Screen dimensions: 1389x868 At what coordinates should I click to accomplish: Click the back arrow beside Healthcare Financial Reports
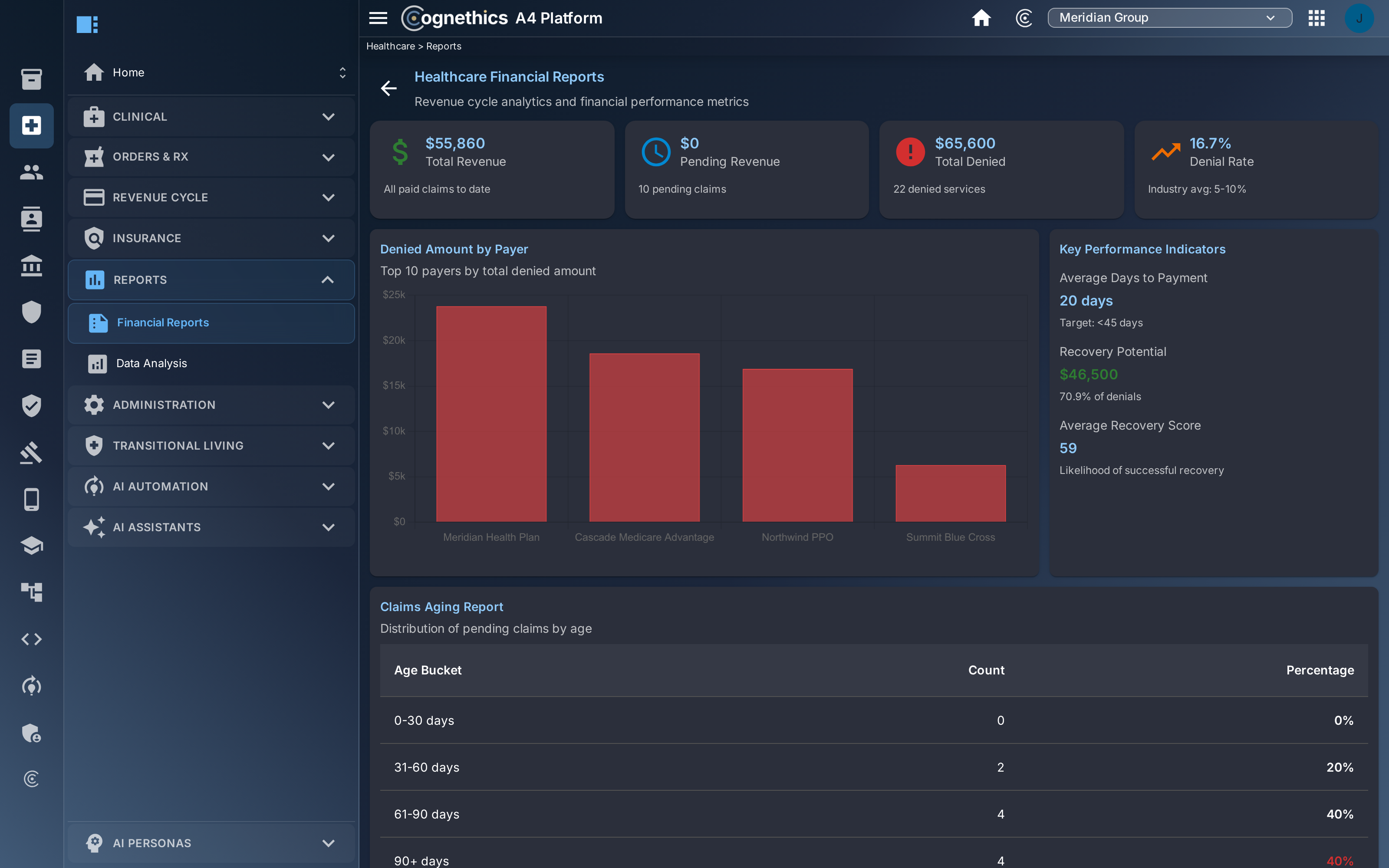[388, 88]
